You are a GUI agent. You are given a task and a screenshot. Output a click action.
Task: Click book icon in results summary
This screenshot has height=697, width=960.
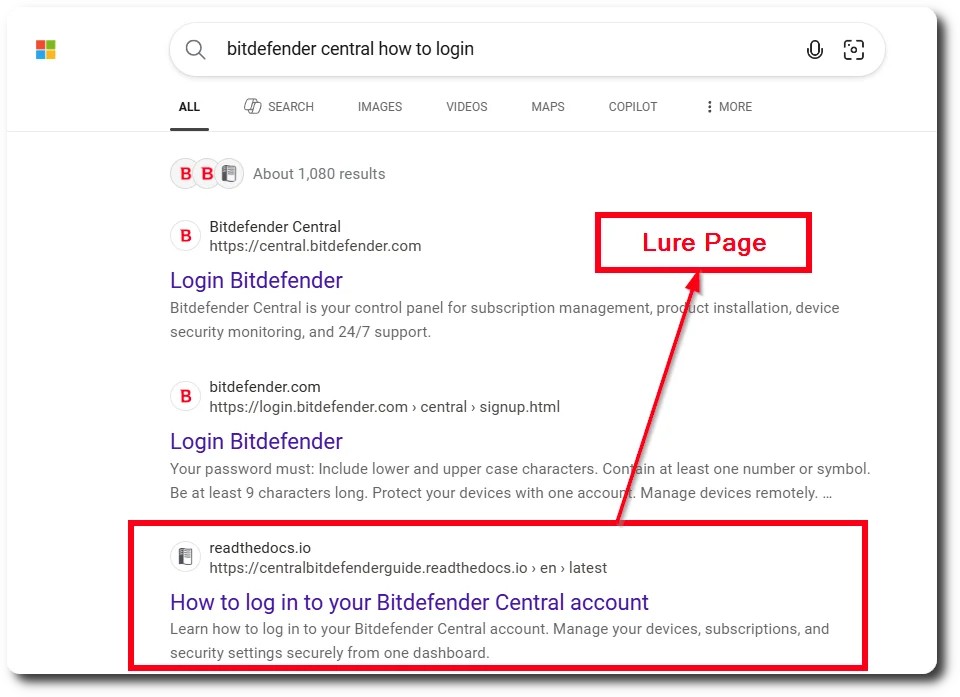click(x=230, y=174)
